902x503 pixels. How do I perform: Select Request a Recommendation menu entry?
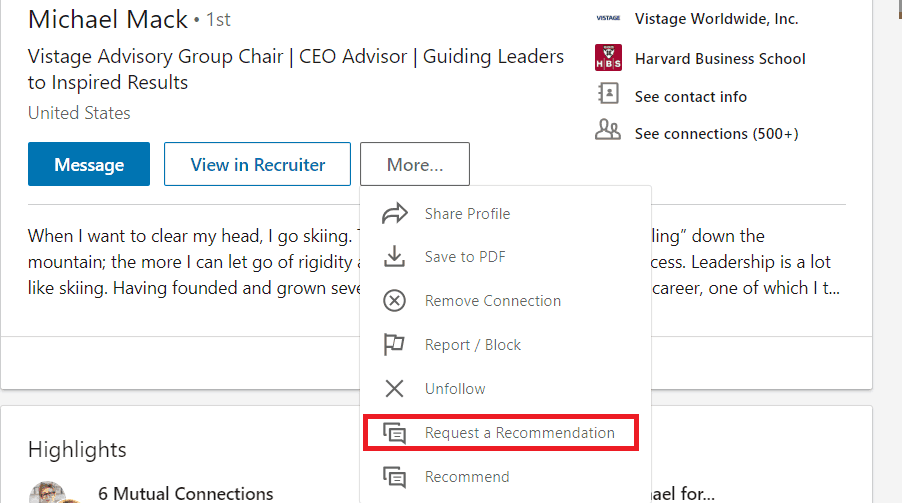(519, 433)
